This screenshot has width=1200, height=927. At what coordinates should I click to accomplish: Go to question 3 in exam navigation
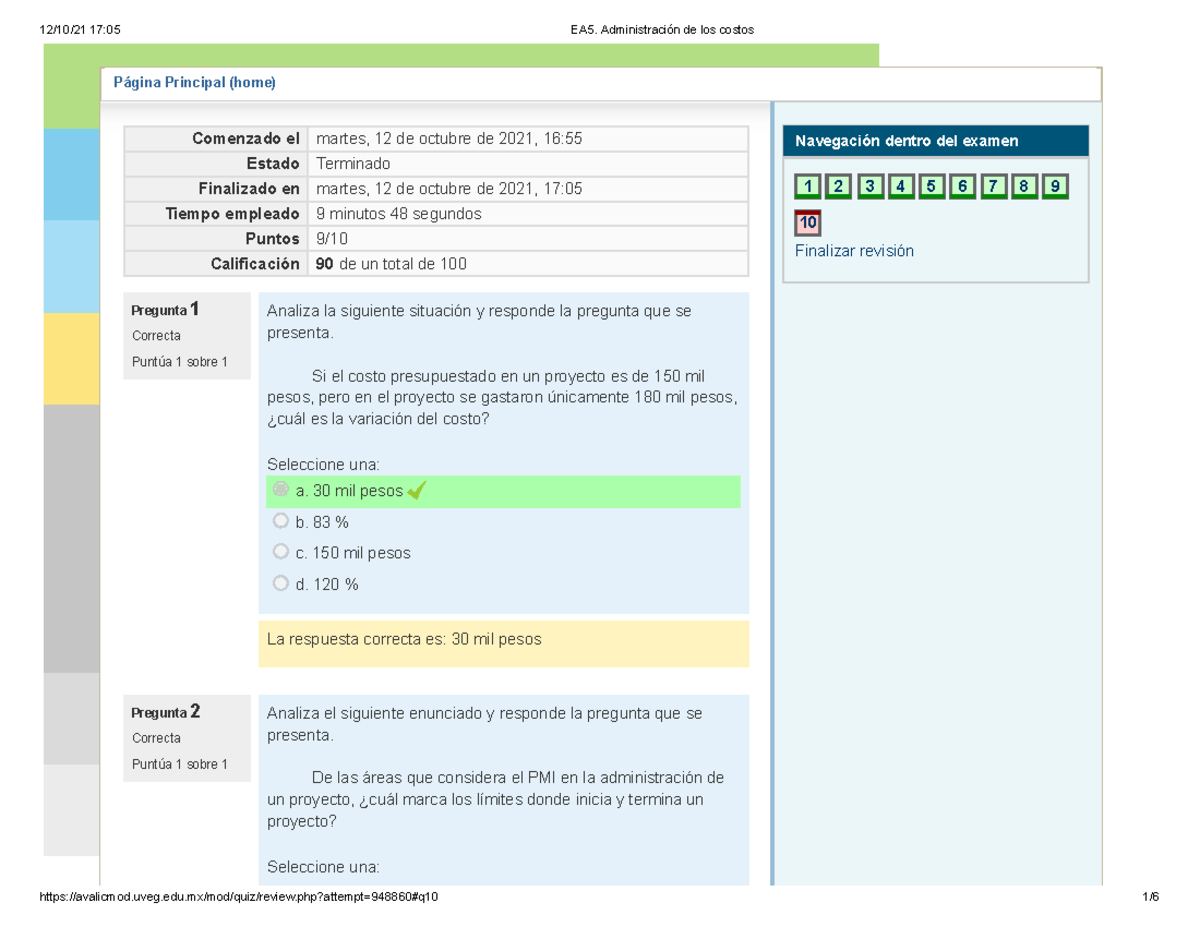point(869,186)
